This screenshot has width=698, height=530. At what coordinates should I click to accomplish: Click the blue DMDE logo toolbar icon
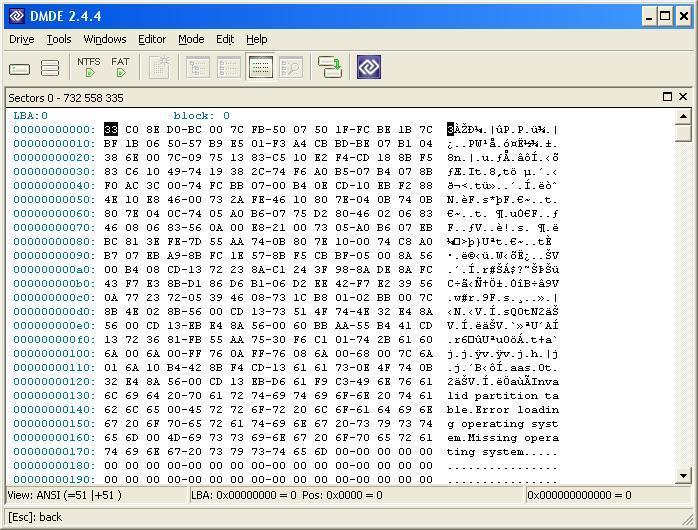(369, 67)
